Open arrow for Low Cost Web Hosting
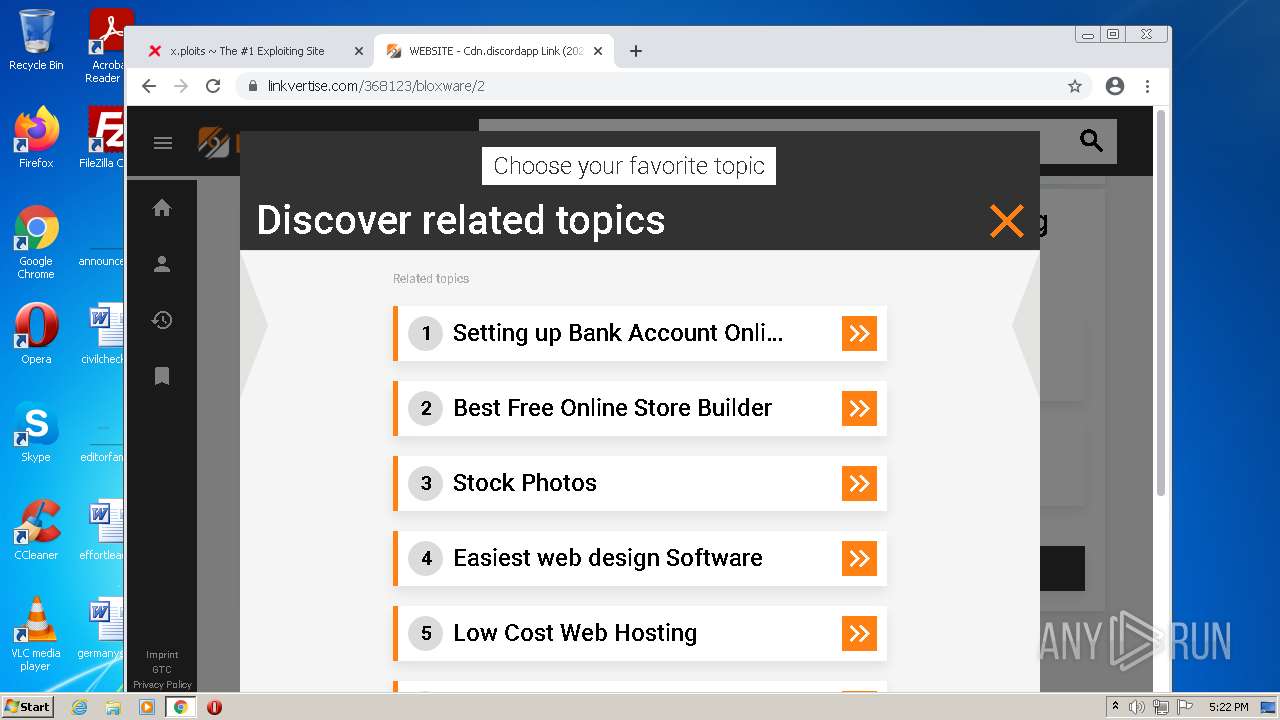This screenshot has height=720, width=1280. (859, 633)
